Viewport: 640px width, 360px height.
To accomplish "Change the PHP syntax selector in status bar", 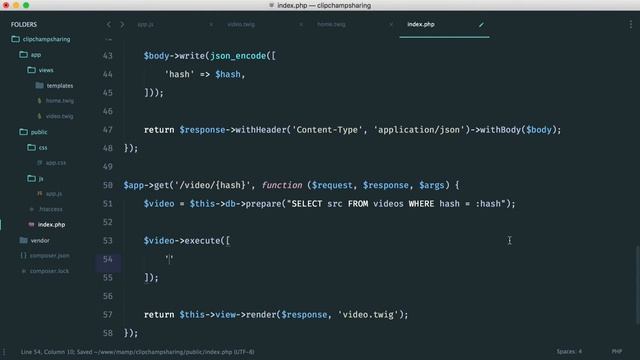I will click(x=616, y=351).
